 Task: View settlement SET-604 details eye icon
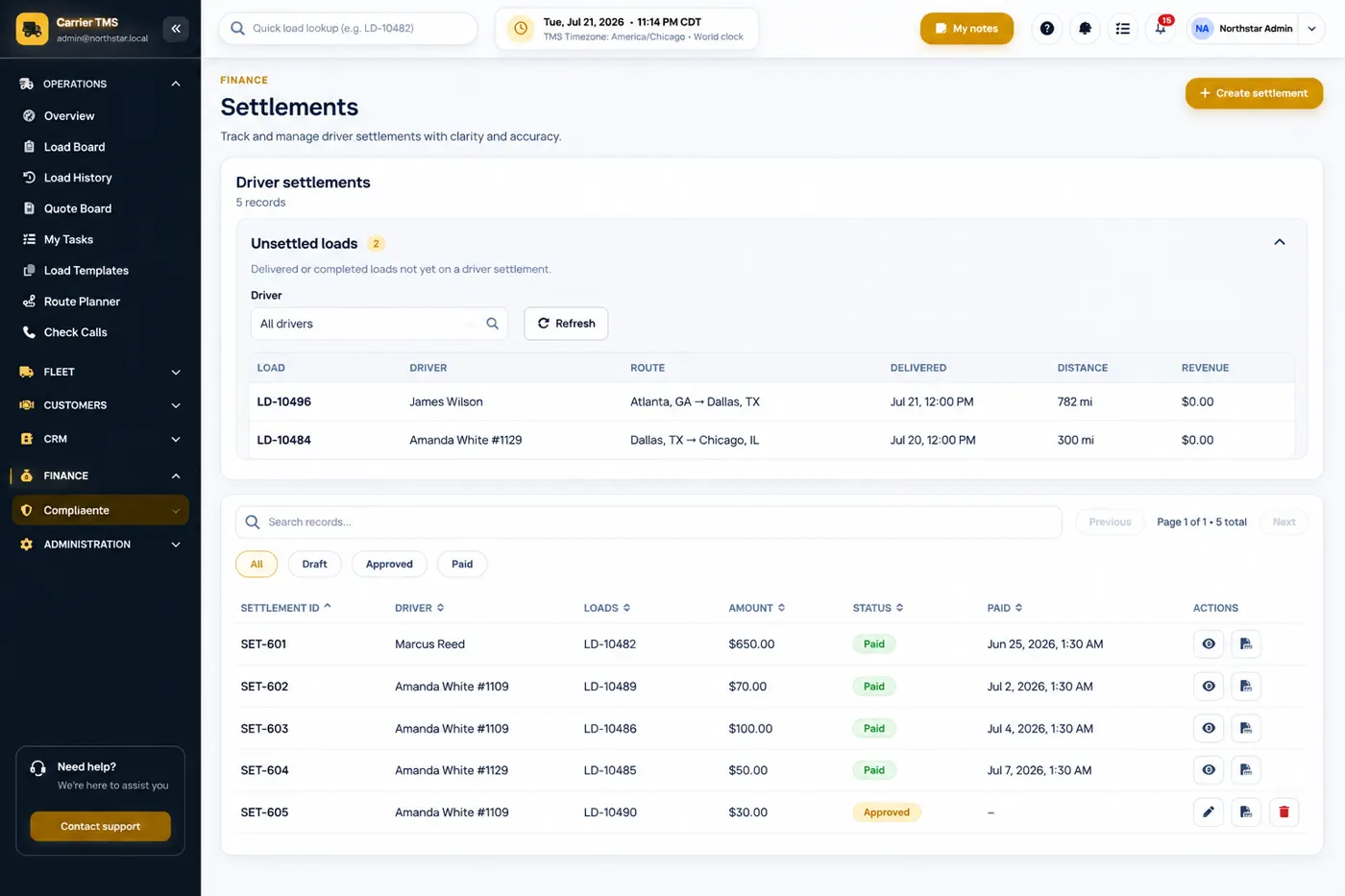(1209, 770)
